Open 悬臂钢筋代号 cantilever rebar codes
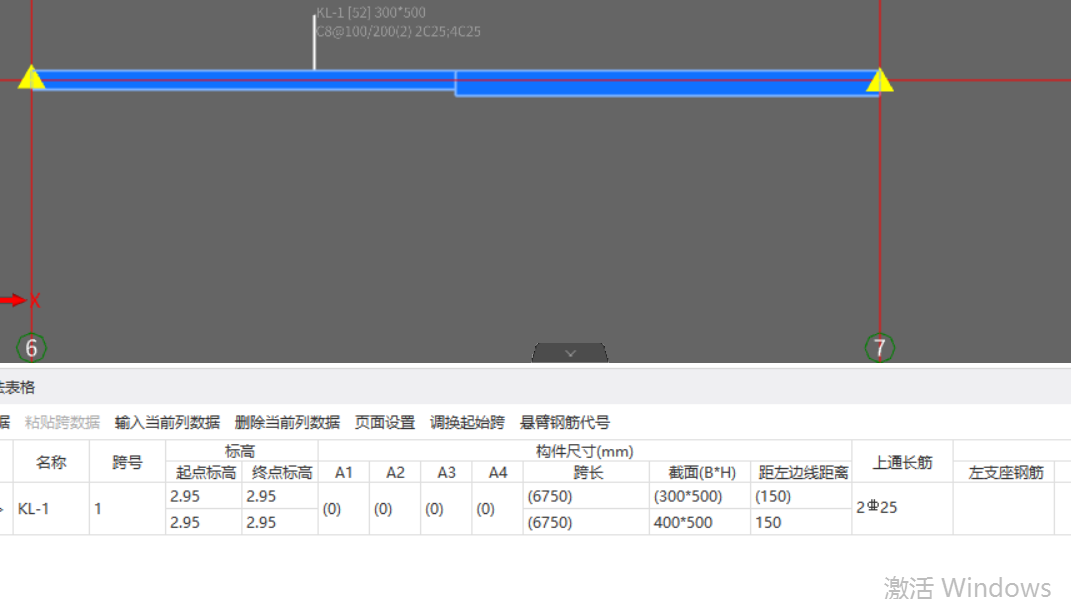The width and height of the screenshot is (1071, 599). (x=564, y=422)
